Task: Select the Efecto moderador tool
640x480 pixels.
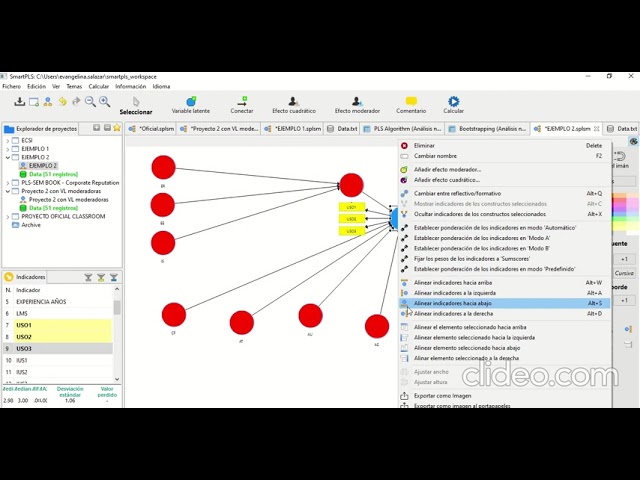Action: pos(357,105)
